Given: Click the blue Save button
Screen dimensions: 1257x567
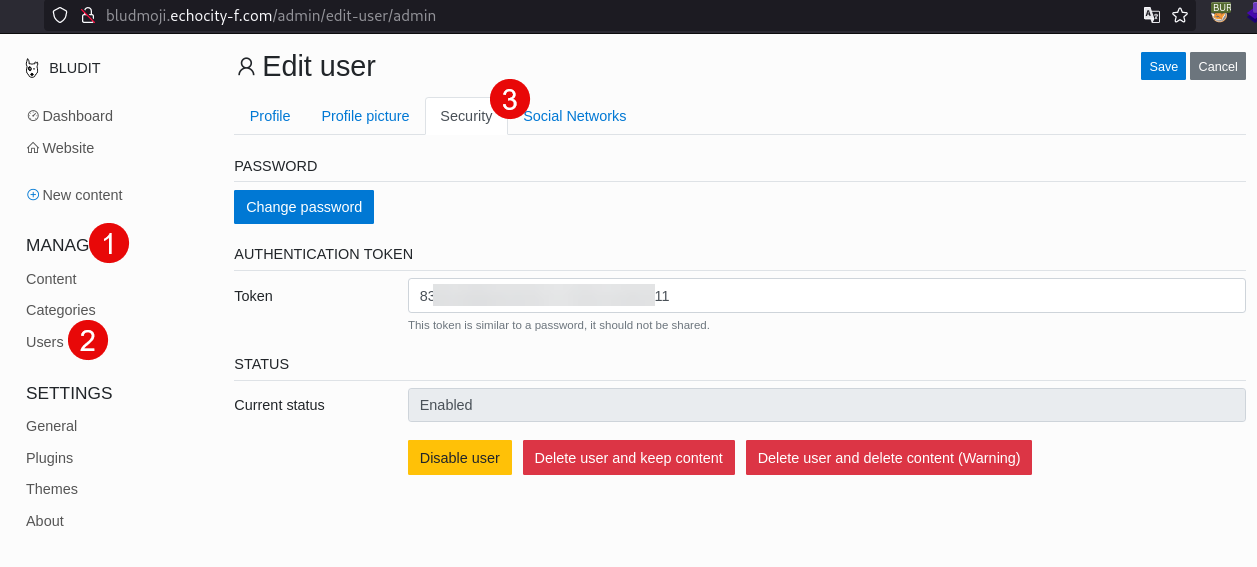Looking at the screenshot, I should tap(1163, 66).
